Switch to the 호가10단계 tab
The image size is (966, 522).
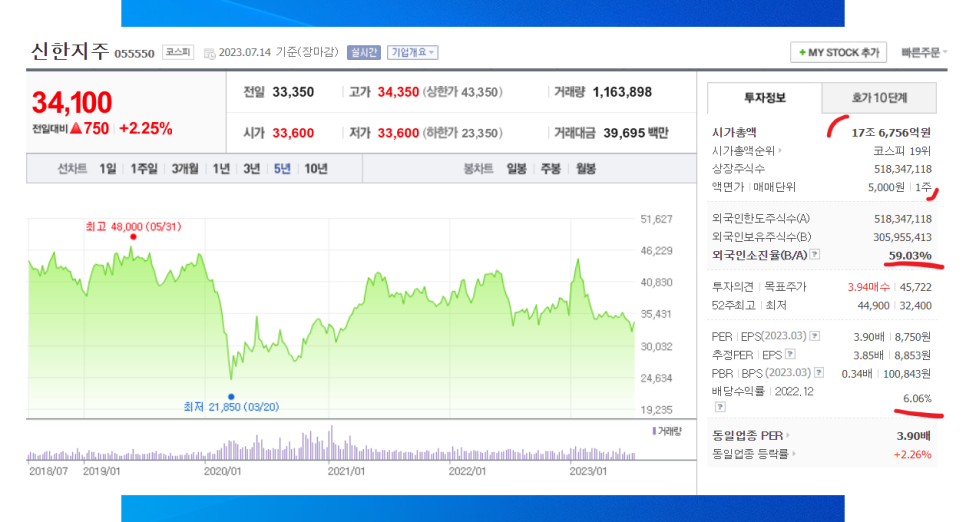coord(879,97)
